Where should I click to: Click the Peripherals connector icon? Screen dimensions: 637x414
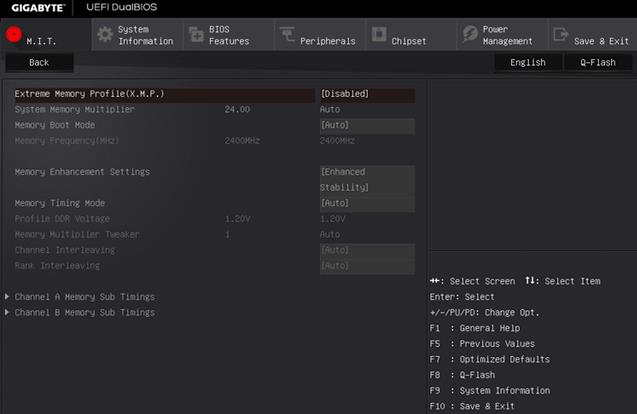point(287,34)
